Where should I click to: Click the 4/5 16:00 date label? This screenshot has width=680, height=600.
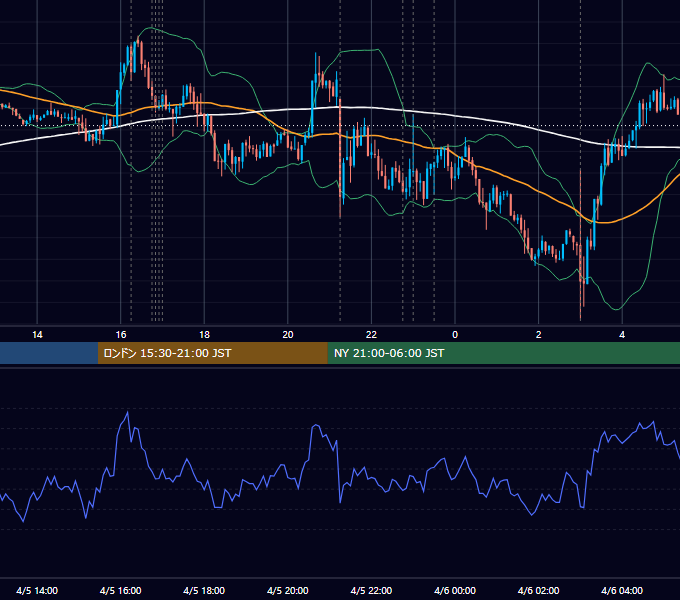click(x=121, y=590)
